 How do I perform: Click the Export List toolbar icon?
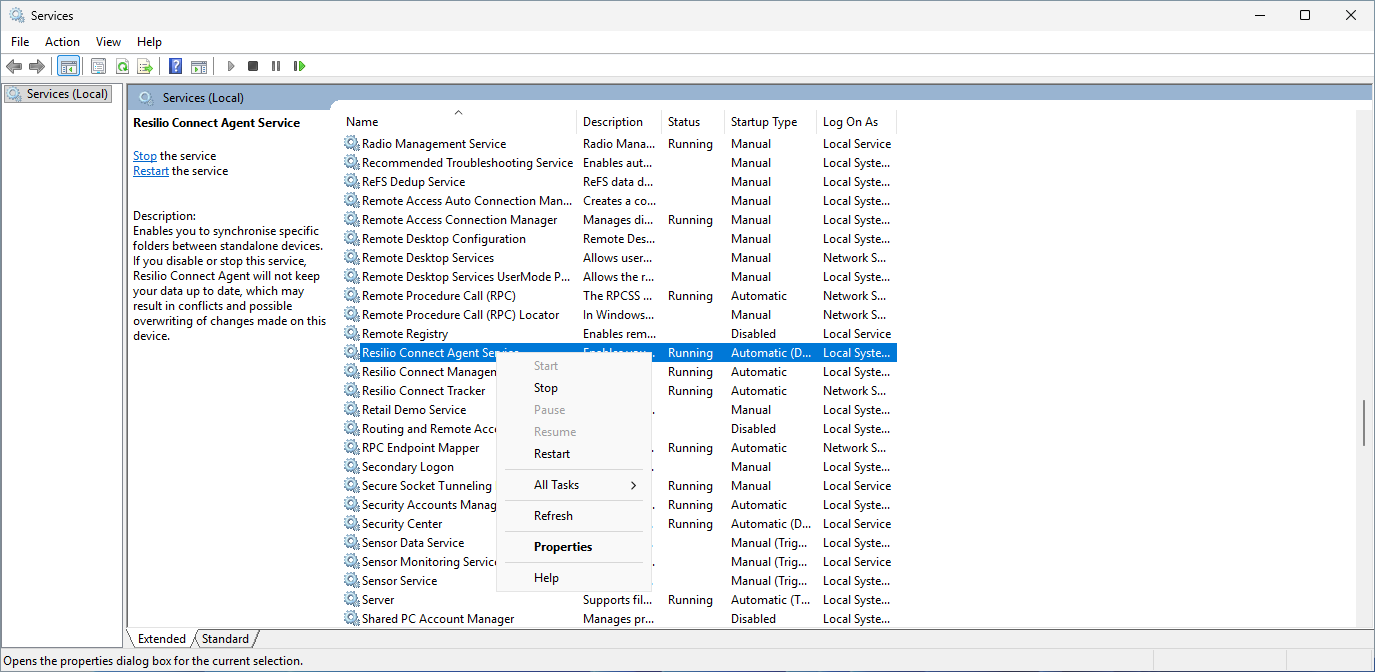point(145,66)
